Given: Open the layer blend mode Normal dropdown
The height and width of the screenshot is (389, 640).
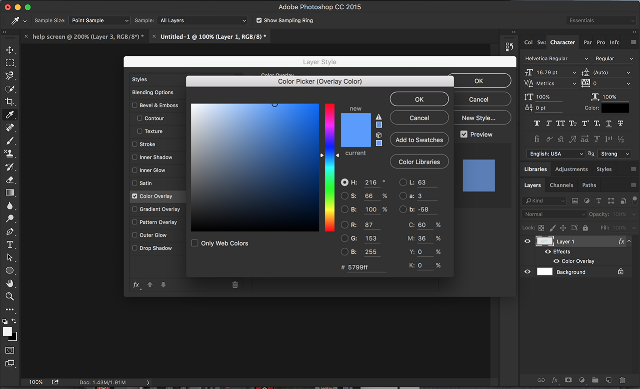Looking at the screenshot, I should tap(554, 214).
